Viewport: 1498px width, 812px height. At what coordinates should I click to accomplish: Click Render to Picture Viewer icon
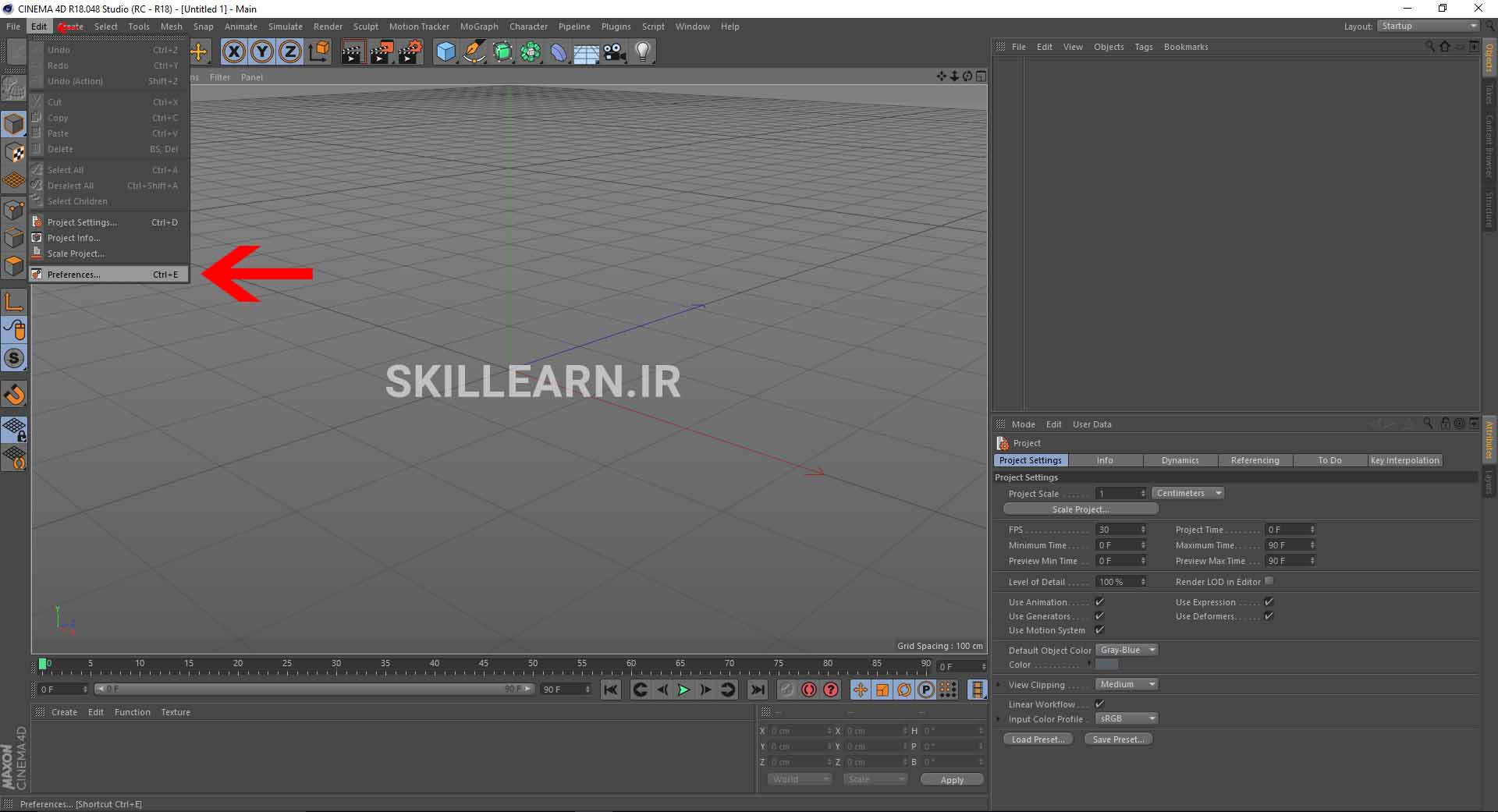[x=382, y=52]
